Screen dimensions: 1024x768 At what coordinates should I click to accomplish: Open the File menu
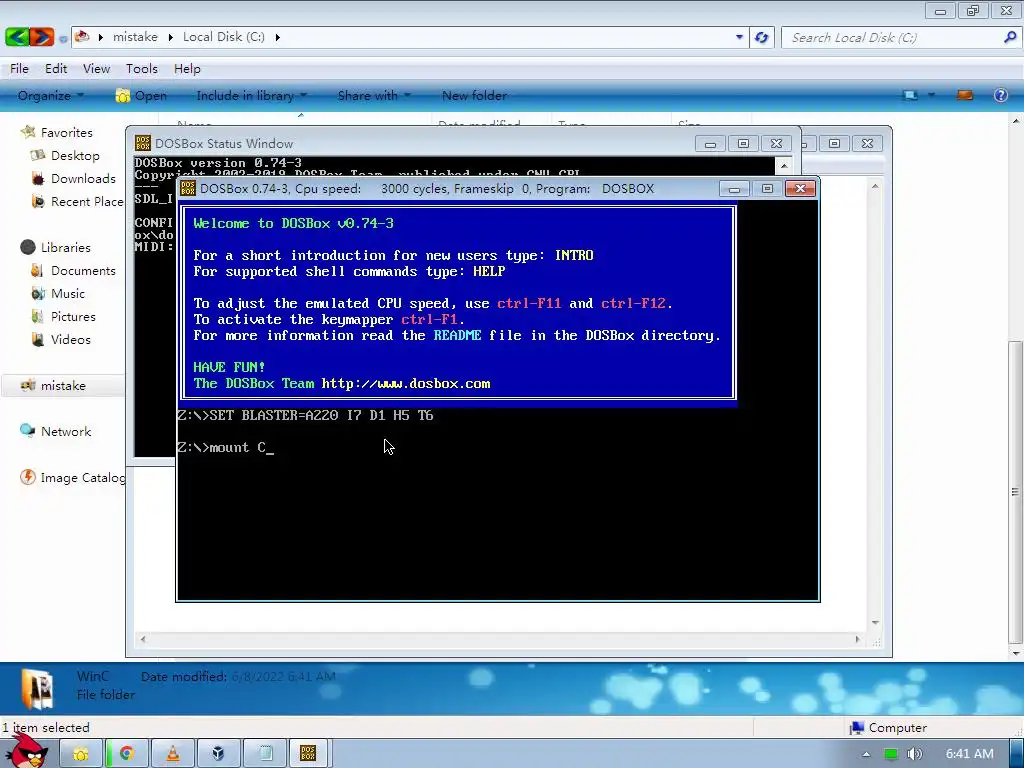(19, 69)
